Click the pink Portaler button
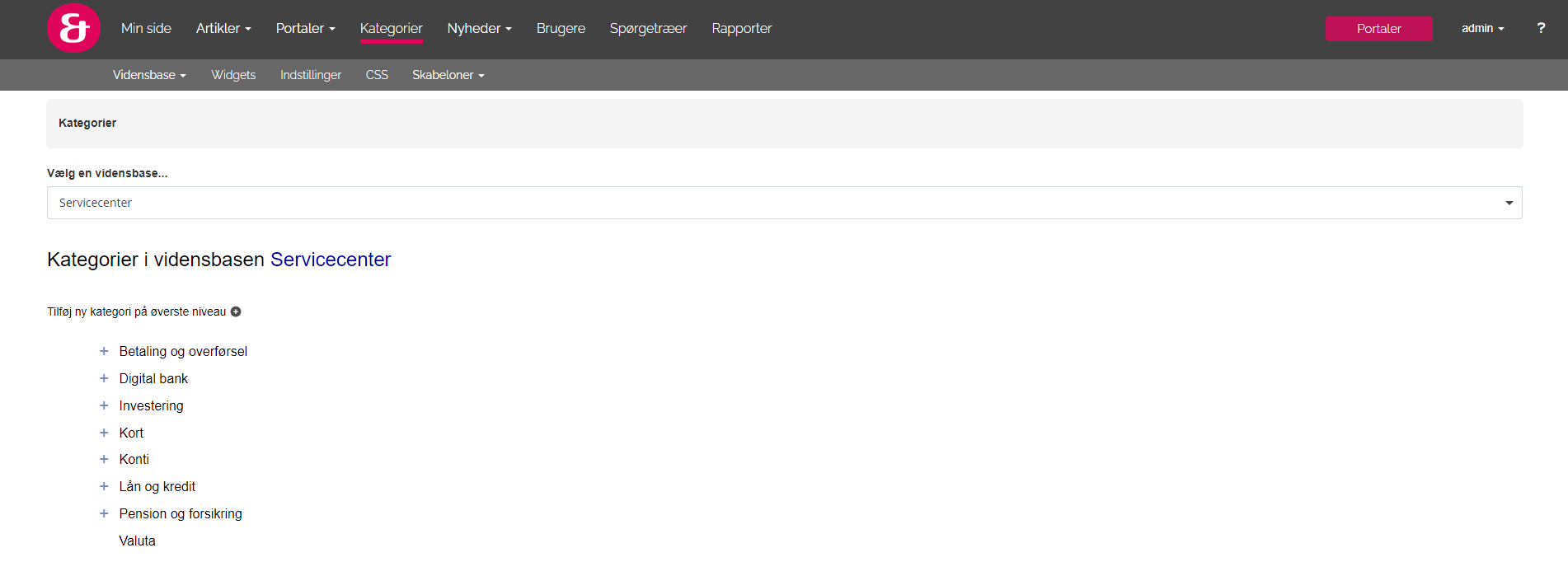 click(1378, 29)
